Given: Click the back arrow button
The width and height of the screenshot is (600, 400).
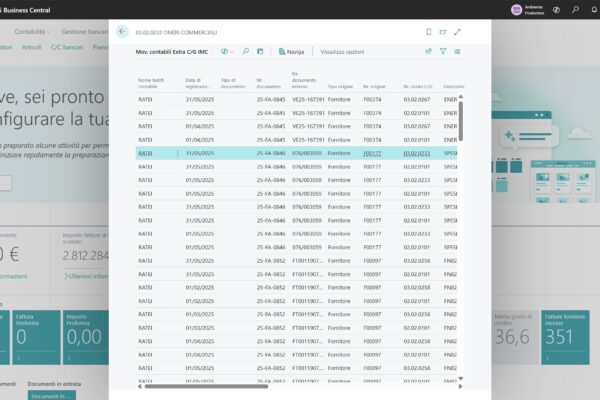Looking at the screenshot, I should point(122,32).
